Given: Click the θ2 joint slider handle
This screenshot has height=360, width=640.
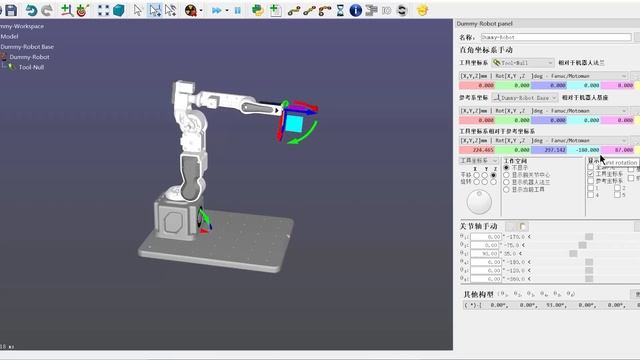Looking at the screenshot, I should pyautogui.click(x=582, y=245).
